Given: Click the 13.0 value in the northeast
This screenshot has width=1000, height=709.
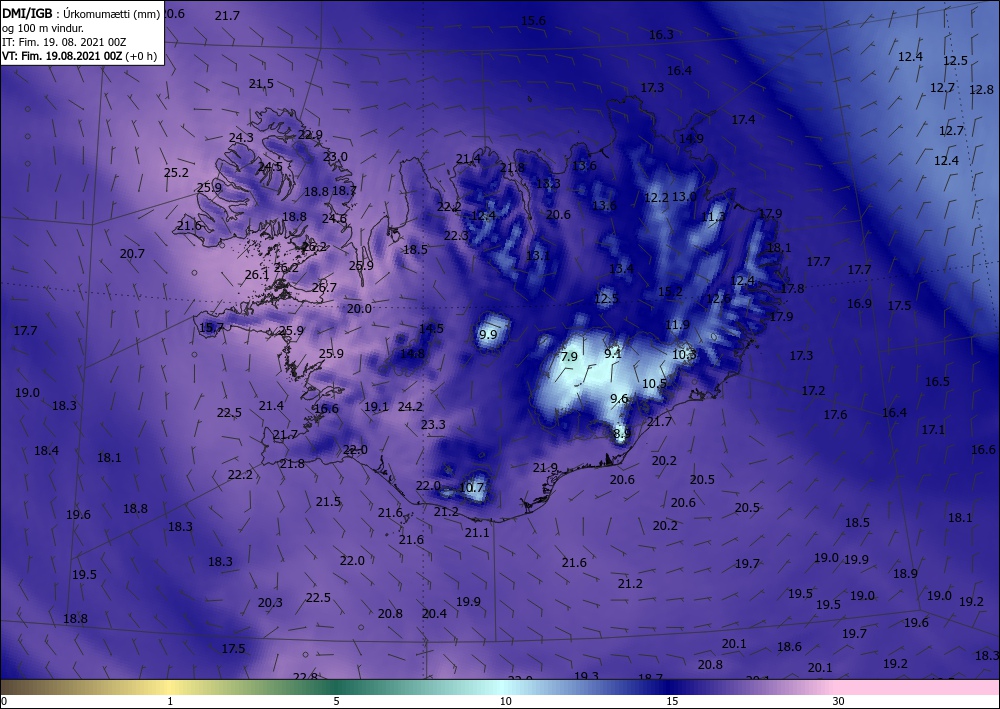Looking at the screenshot, I should coord(684,196).
